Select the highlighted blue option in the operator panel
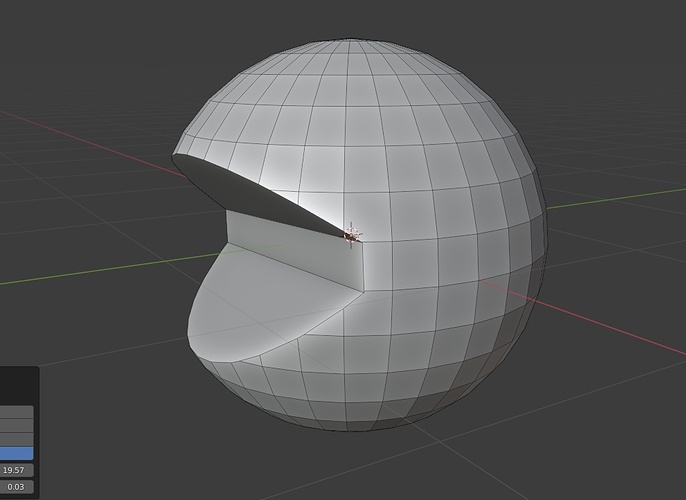 16,453
